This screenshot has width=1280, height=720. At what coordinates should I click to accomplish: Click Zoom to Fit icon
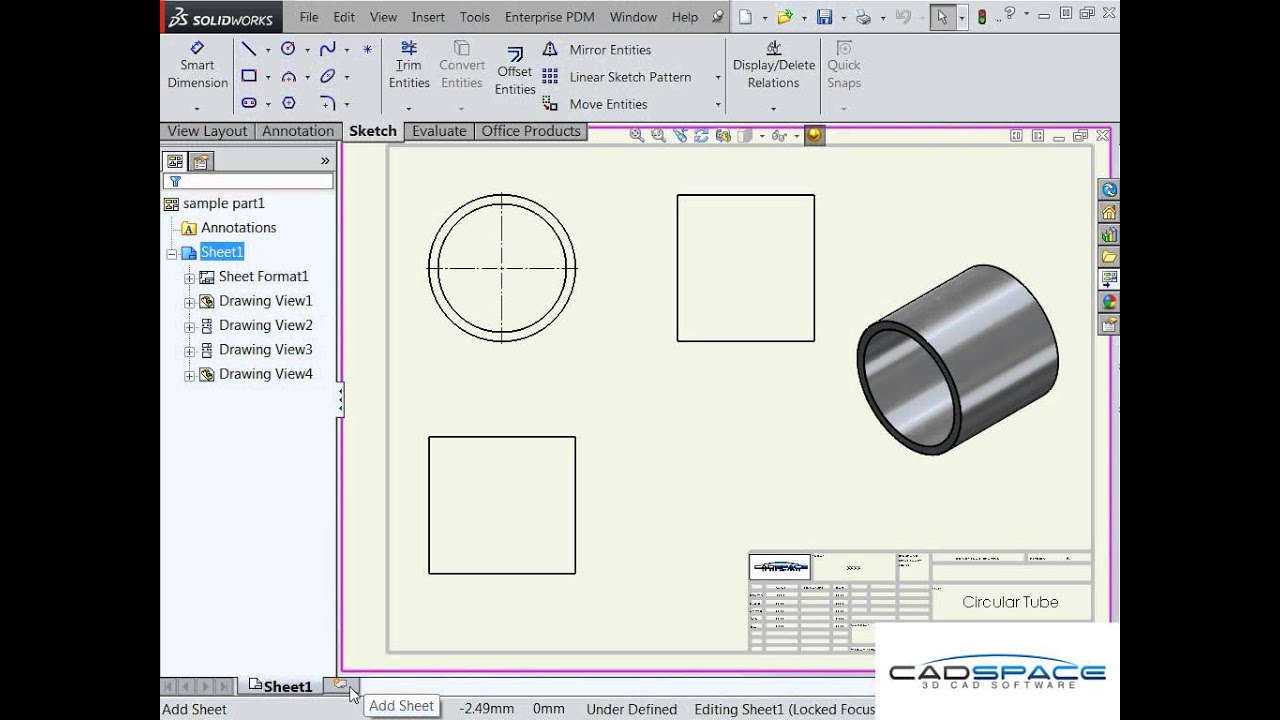tap(636, 136)
